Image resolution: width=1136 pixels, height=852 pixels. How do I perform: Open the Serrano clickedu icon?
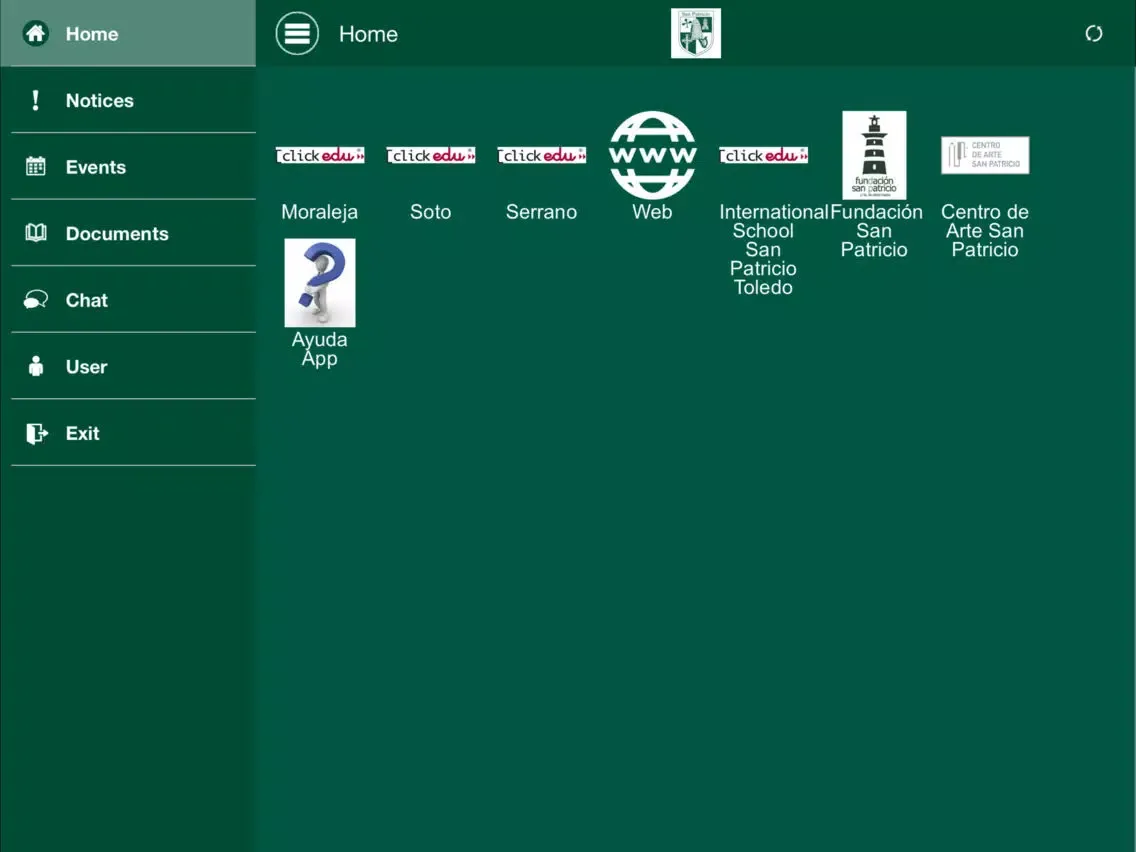point(541,155)
